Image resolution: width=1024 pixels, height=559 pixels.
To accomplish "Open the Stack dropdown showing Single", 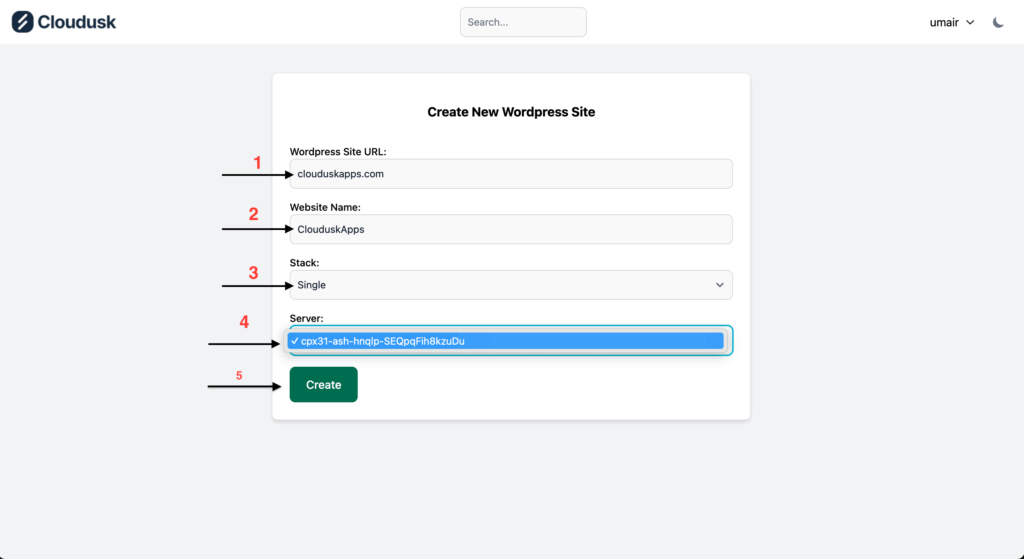I will [510, 285].
